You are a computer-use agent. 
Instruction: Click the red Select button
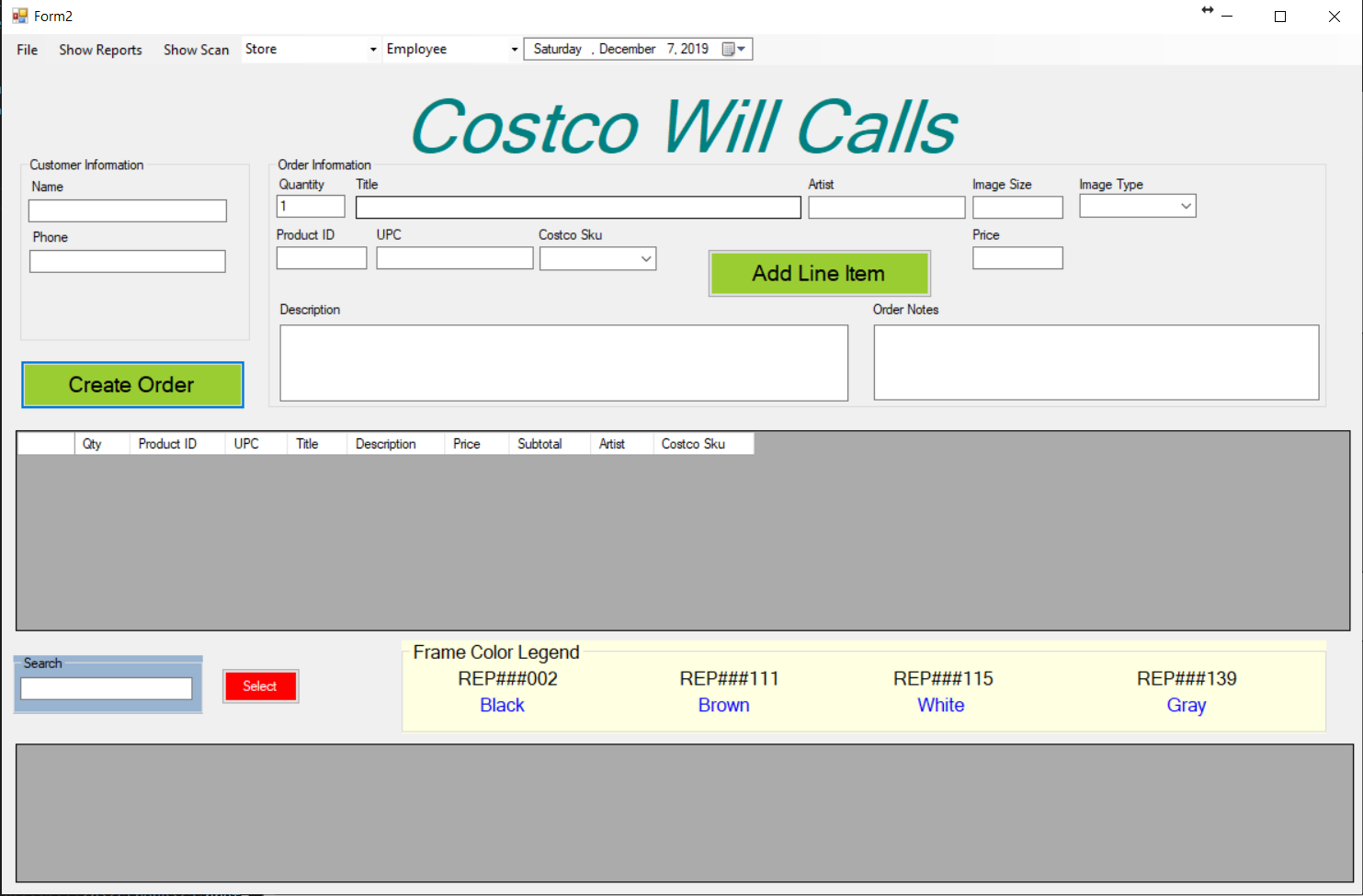pos(260,686)
